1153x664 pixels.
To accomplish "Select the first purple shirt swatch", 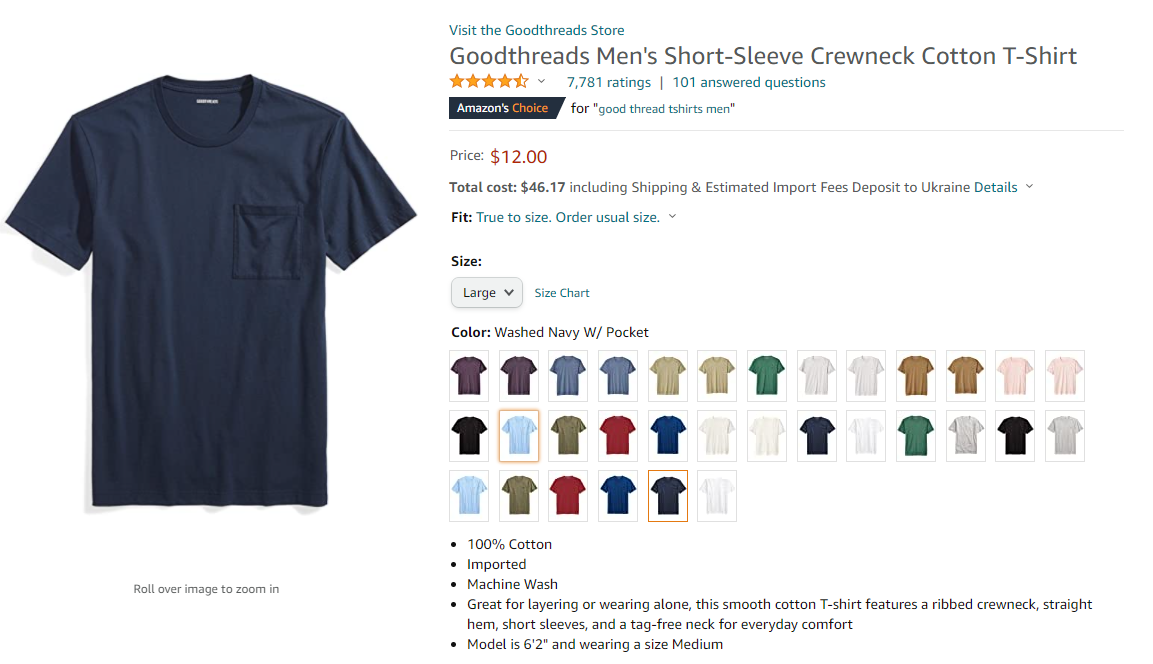I will [469, 376].
